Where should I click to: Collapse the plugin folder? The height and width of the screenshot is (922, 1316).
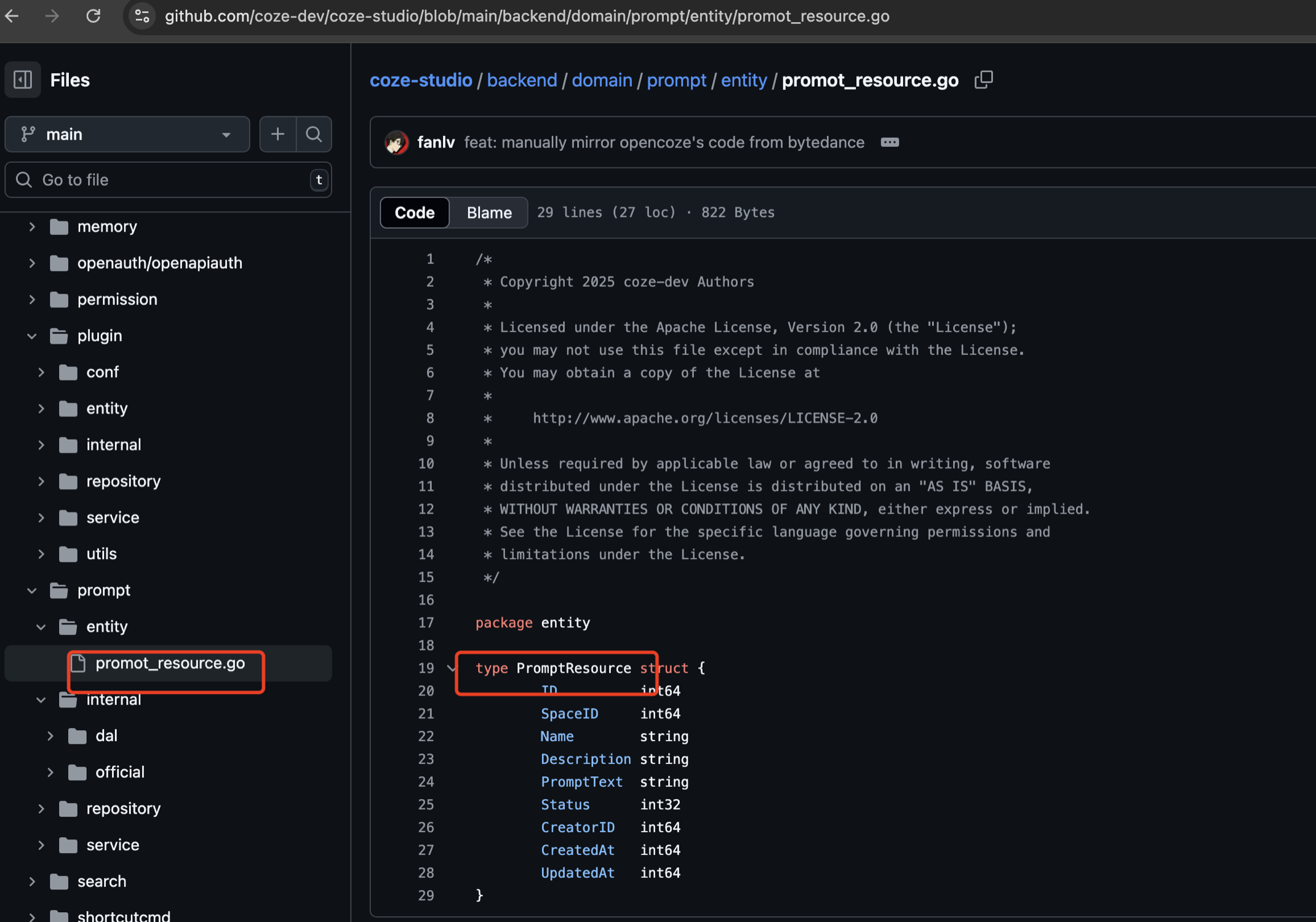[32, 336]
